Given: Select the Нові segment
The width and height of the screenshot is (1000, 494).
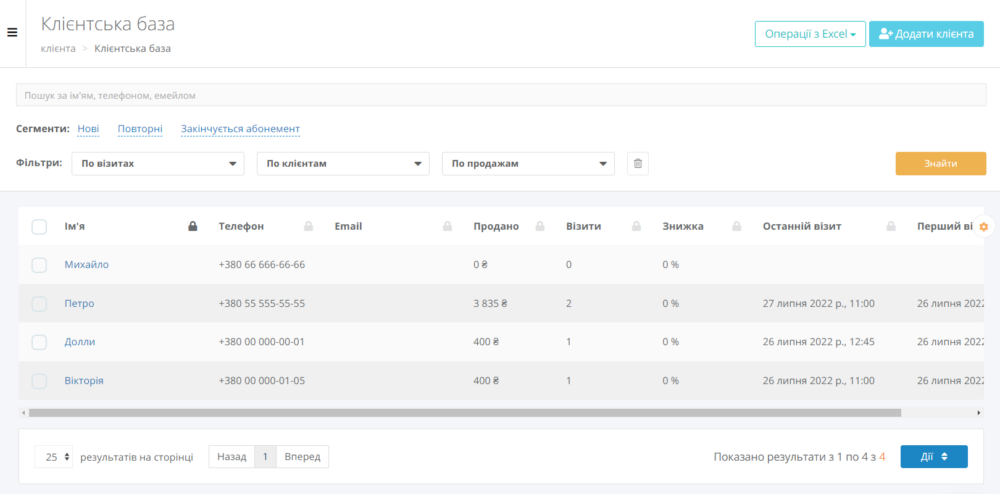Looking at the screenshot, I should [x=88, y=129].
